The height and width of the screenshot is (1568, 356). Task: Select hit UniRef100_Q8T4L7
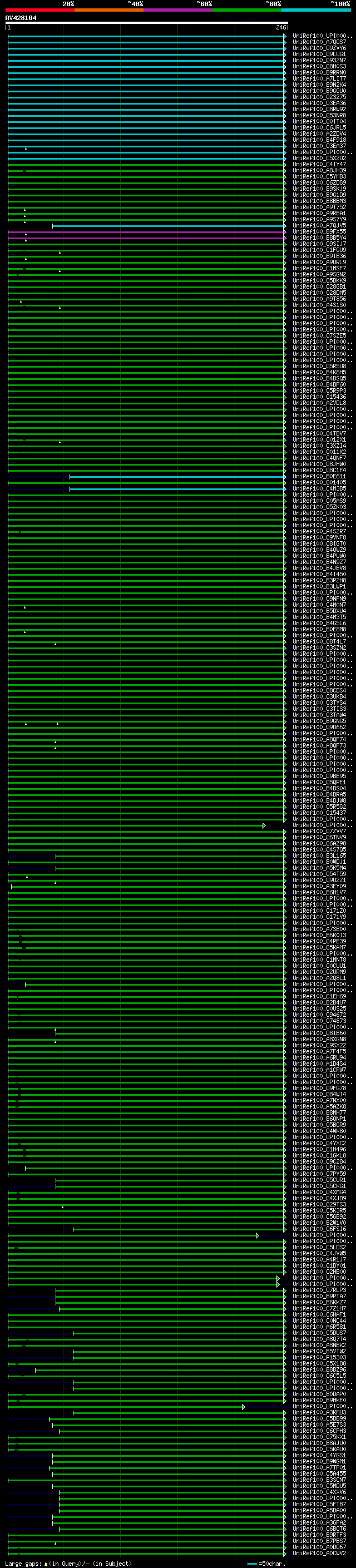click(319, 641)
